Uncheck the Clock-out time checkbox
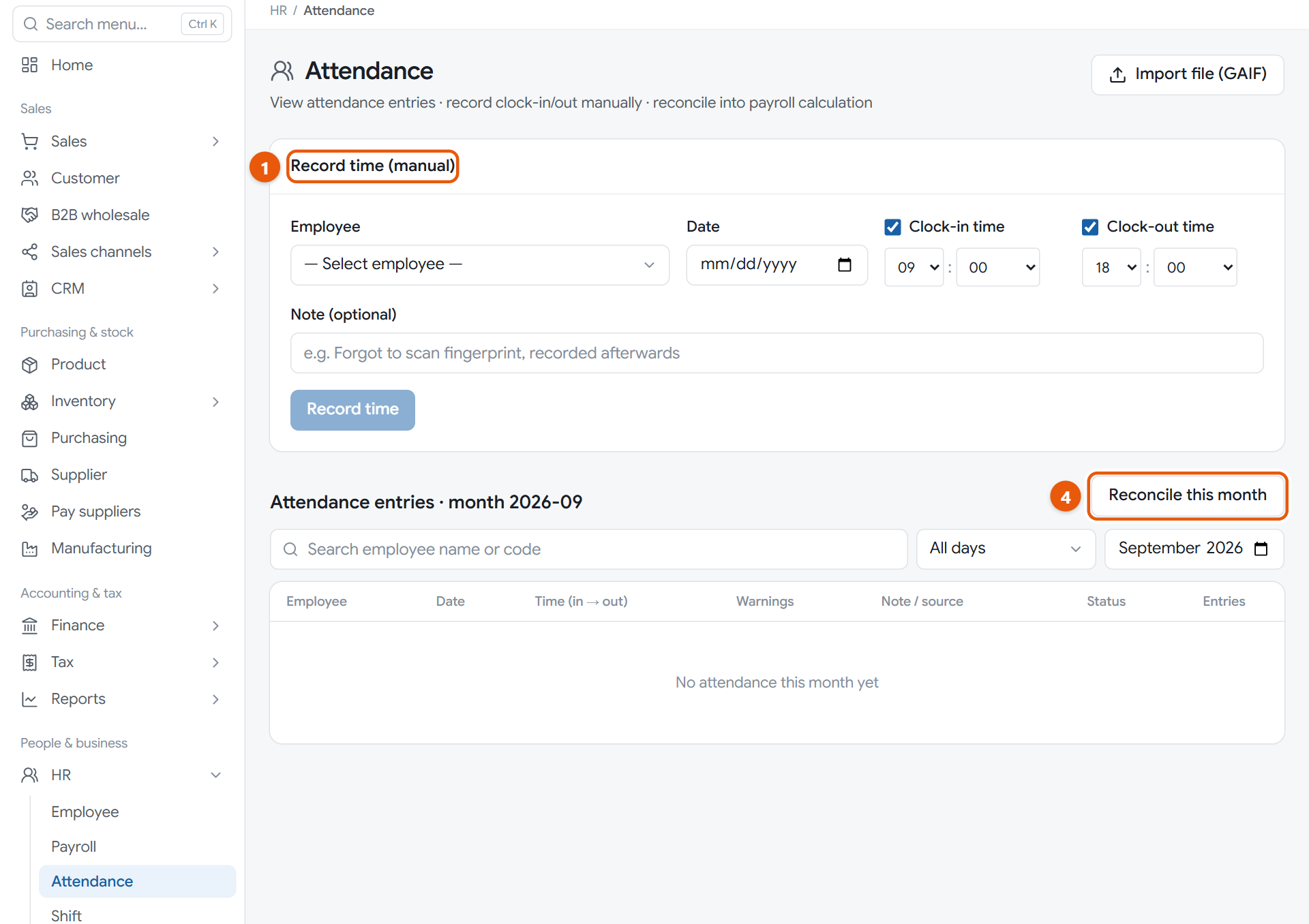 point(1090,227)
